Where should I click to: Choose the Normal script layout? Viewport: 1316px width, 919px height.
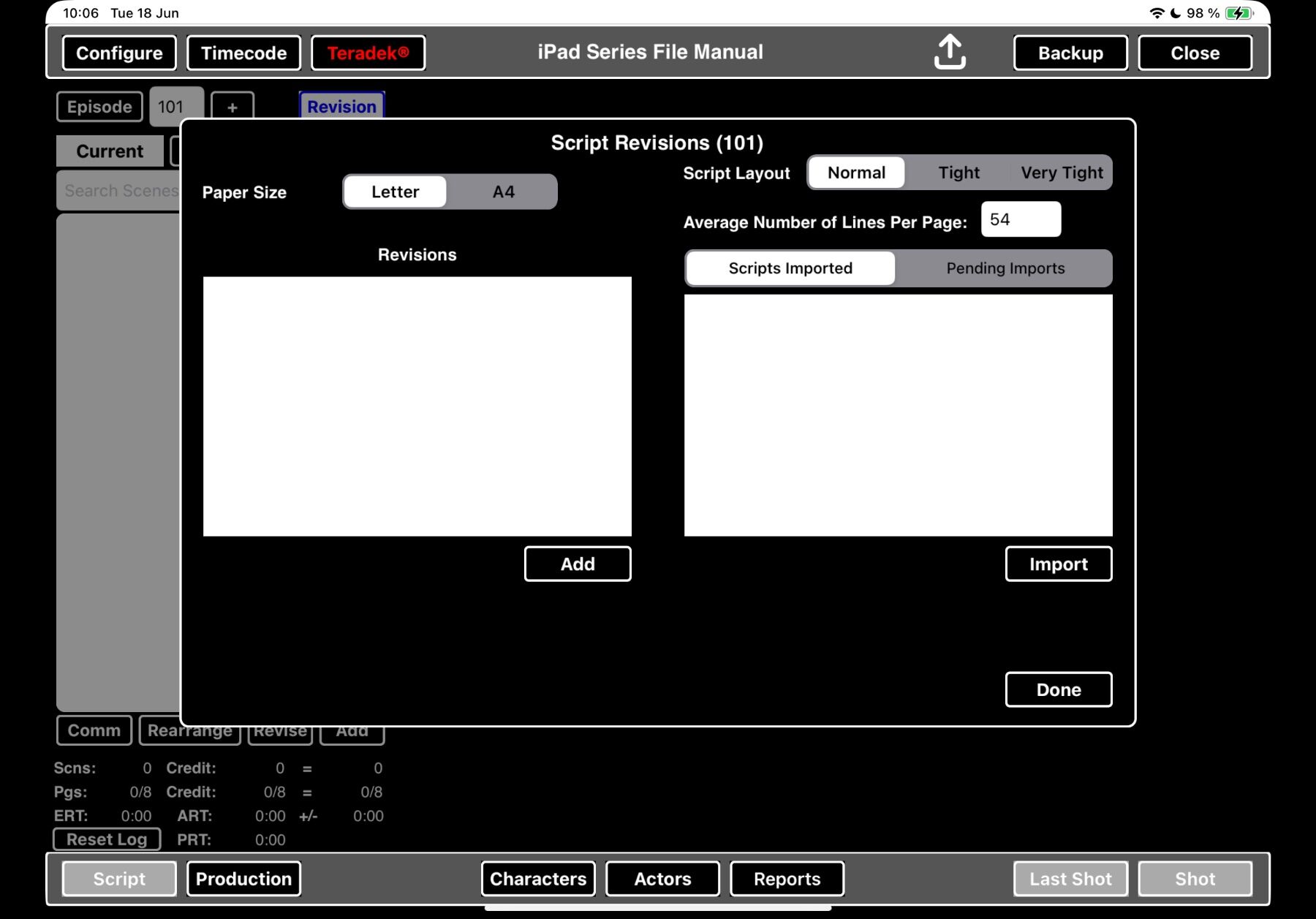click(856, 173)
